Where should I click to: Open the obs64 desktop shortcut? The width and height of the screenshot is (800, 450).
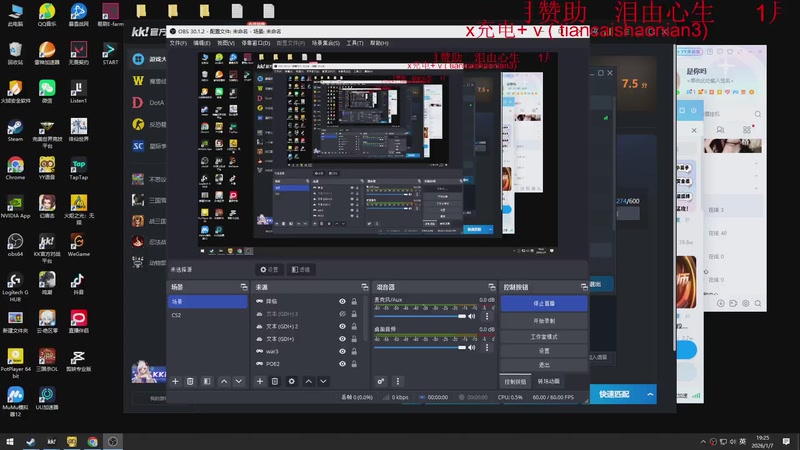[x=15, y=245]
